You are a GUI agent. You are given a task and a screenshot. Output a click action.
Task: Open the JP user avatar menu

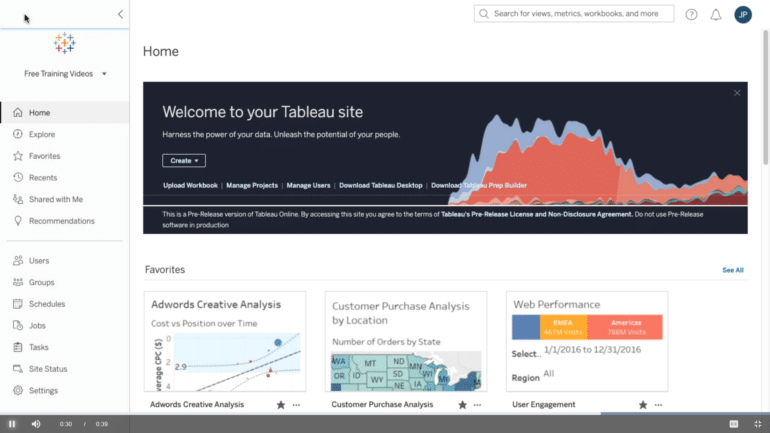743,15
